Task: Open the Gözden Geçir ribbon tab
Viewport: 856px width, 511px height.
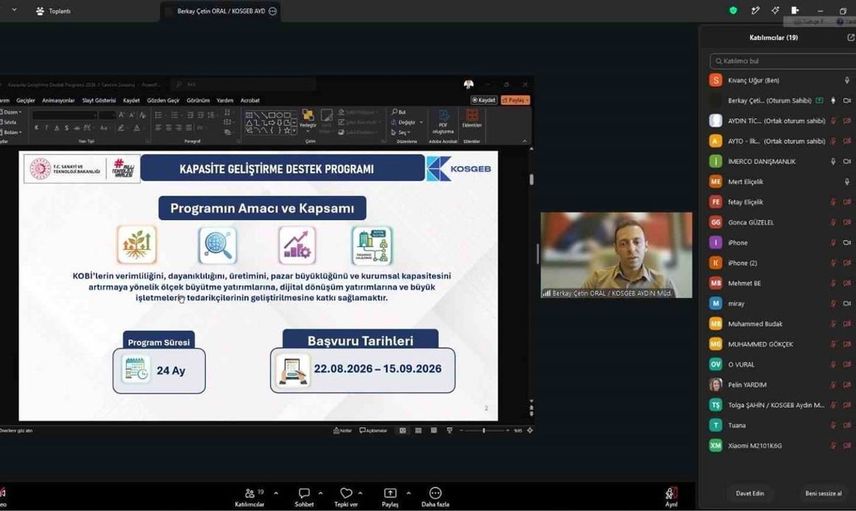Action: point(163,100)
